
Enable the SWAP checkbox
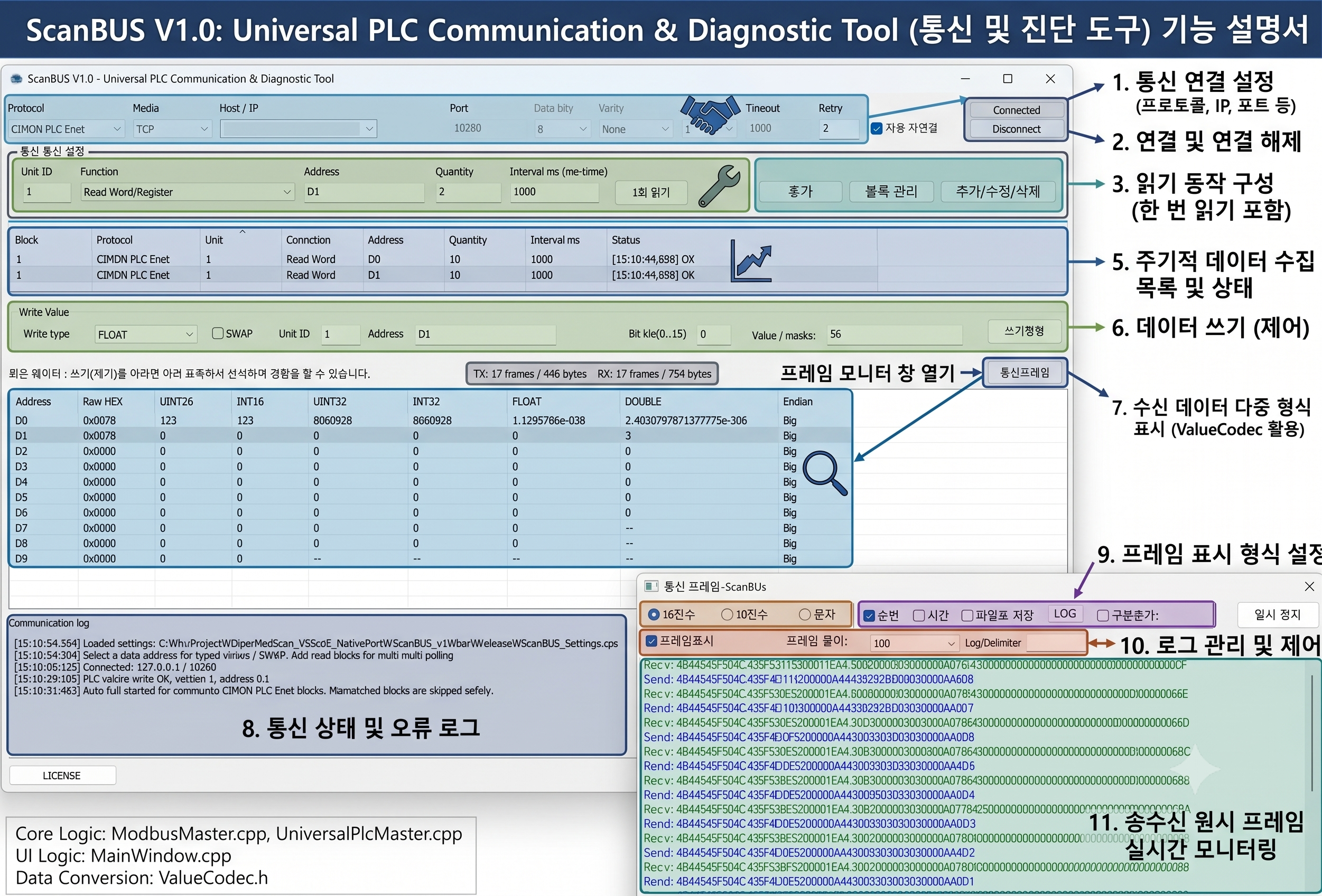tap(217, 333)
